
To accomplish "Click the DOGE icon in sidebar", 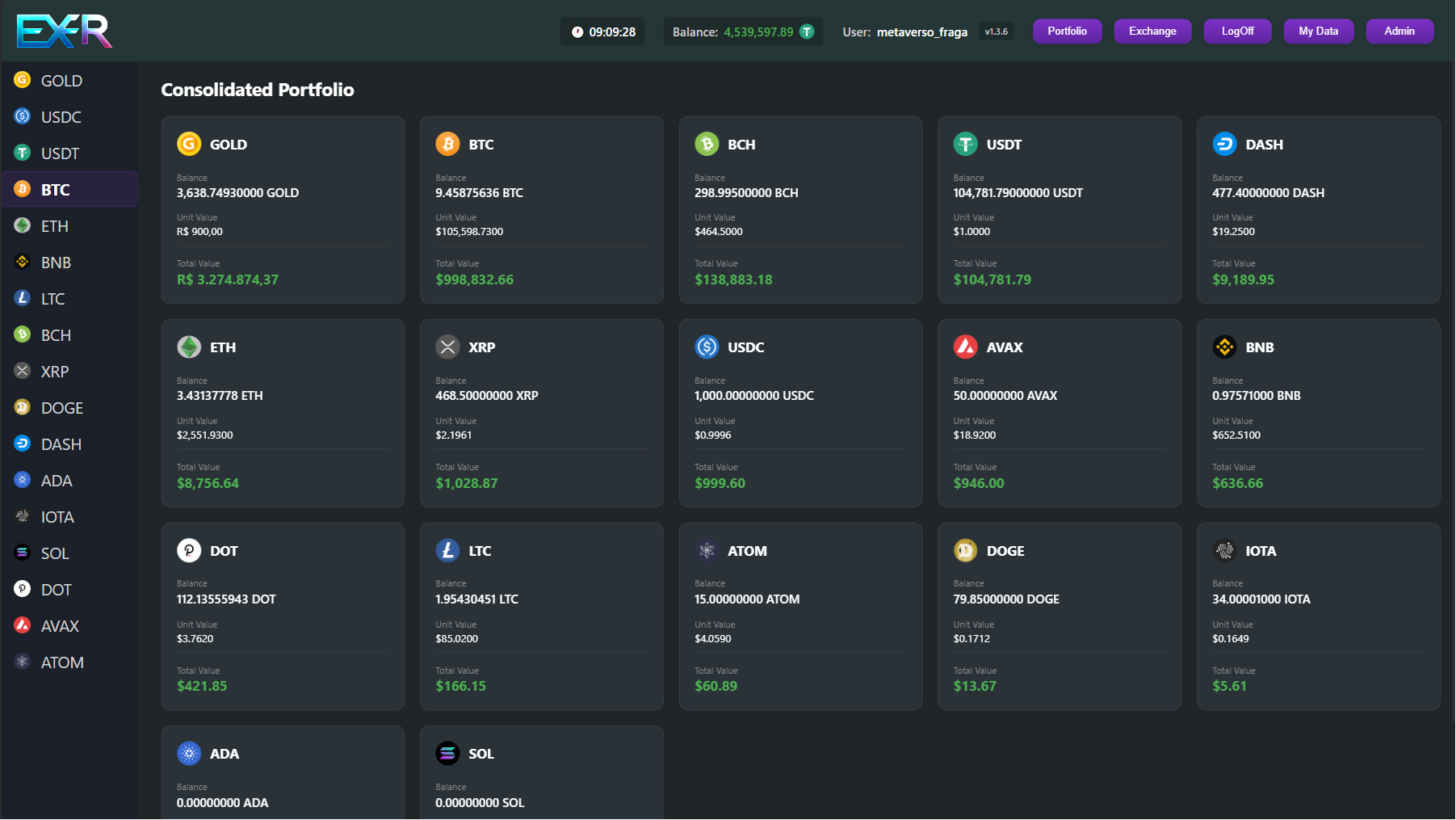I will [23, 407].
